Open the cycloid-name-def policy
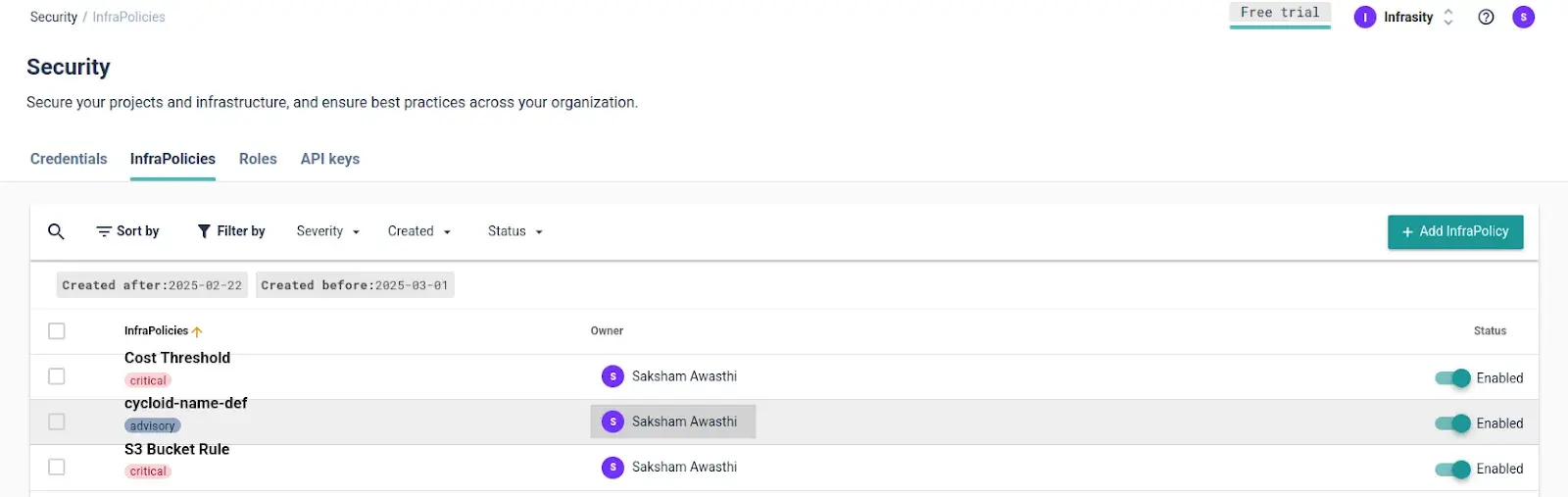Image resolution: width=1568 pixels, height=497 pixels. pos(185,403)
